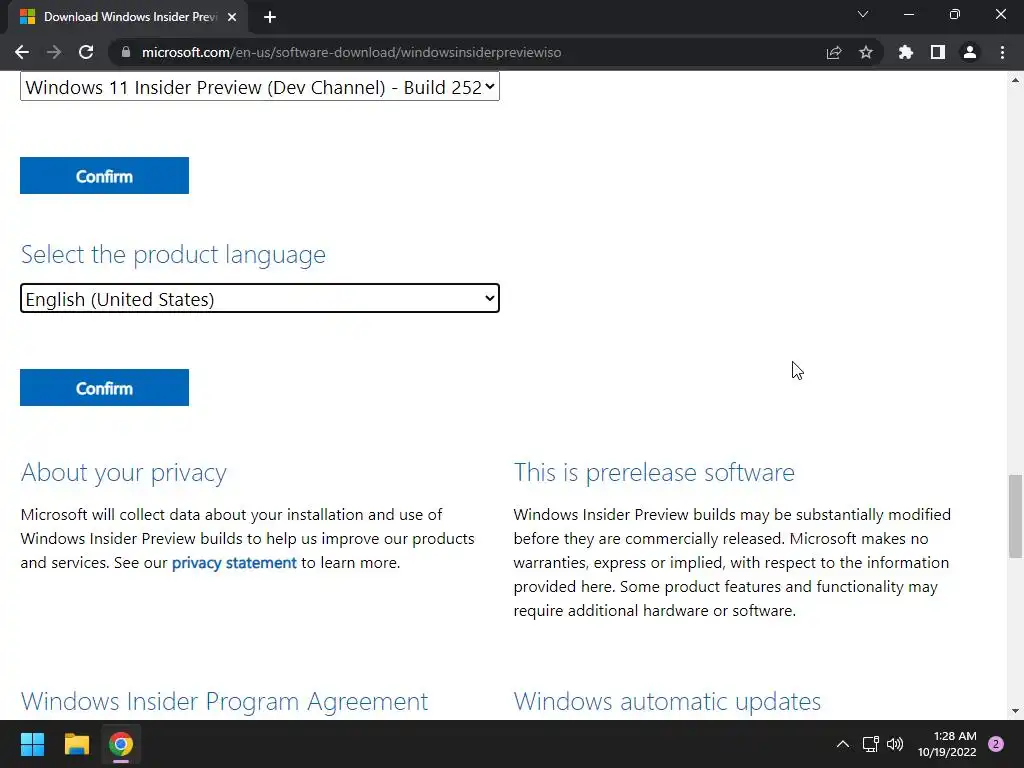The height and width of the screenshot is (768, 1024).
Task: Show hidden system tray icons
Action: pos(843,744)
